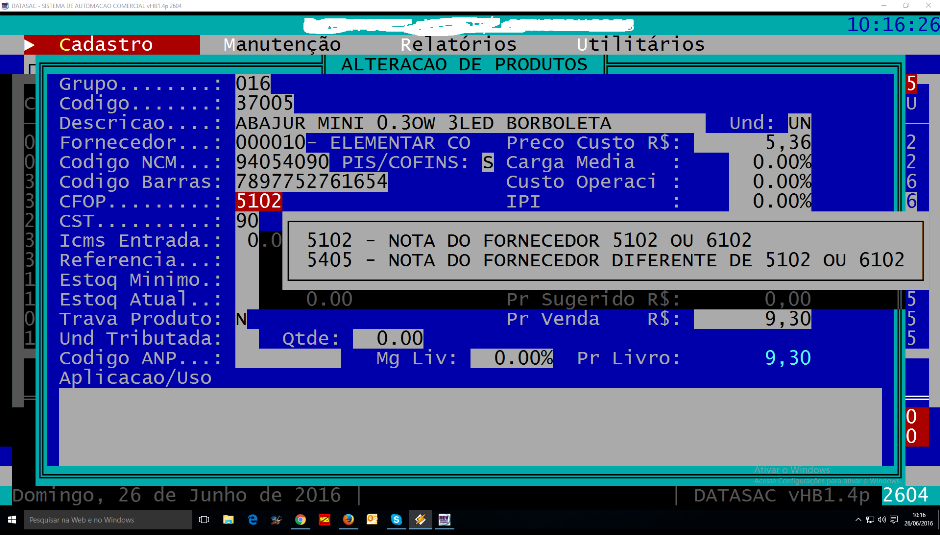Click the Pr Venda value 9,30
The width and height of the screenshot is (940, 535).
pos(753,318)
